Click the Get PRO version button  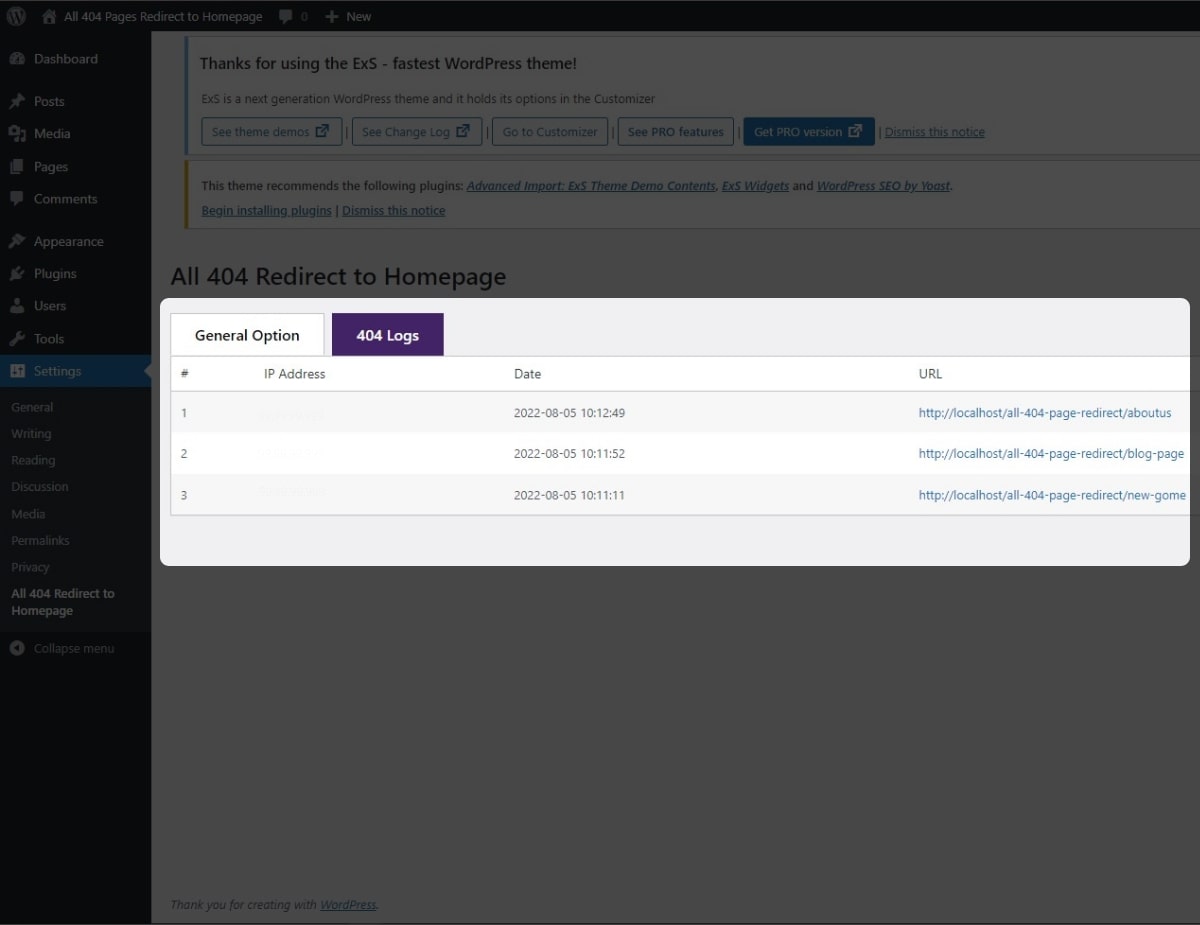809,132
